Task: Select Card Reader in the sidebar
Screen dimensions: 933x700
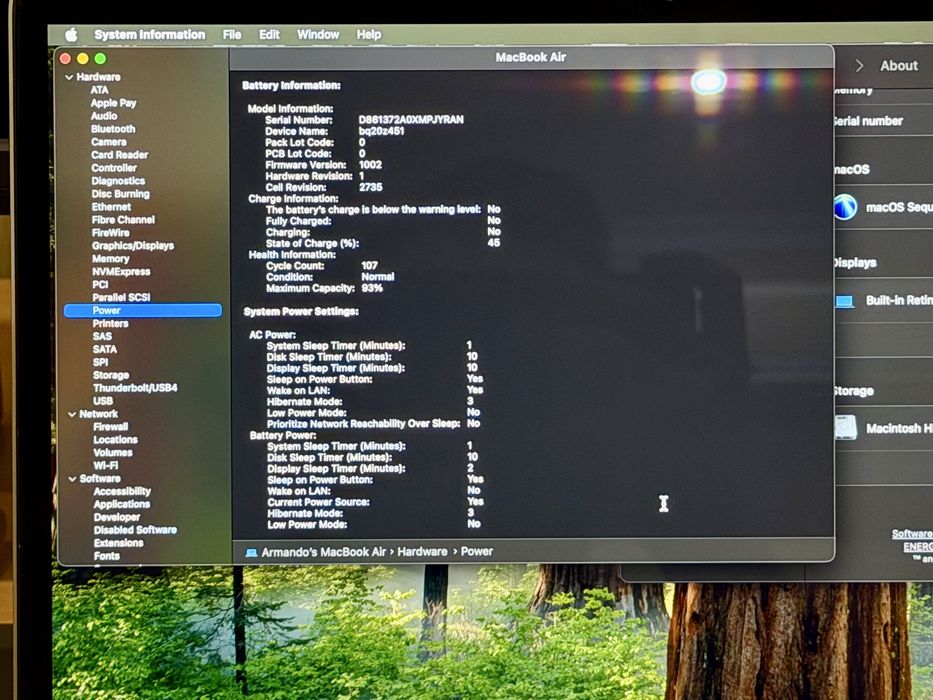Action: click(120, 155)
